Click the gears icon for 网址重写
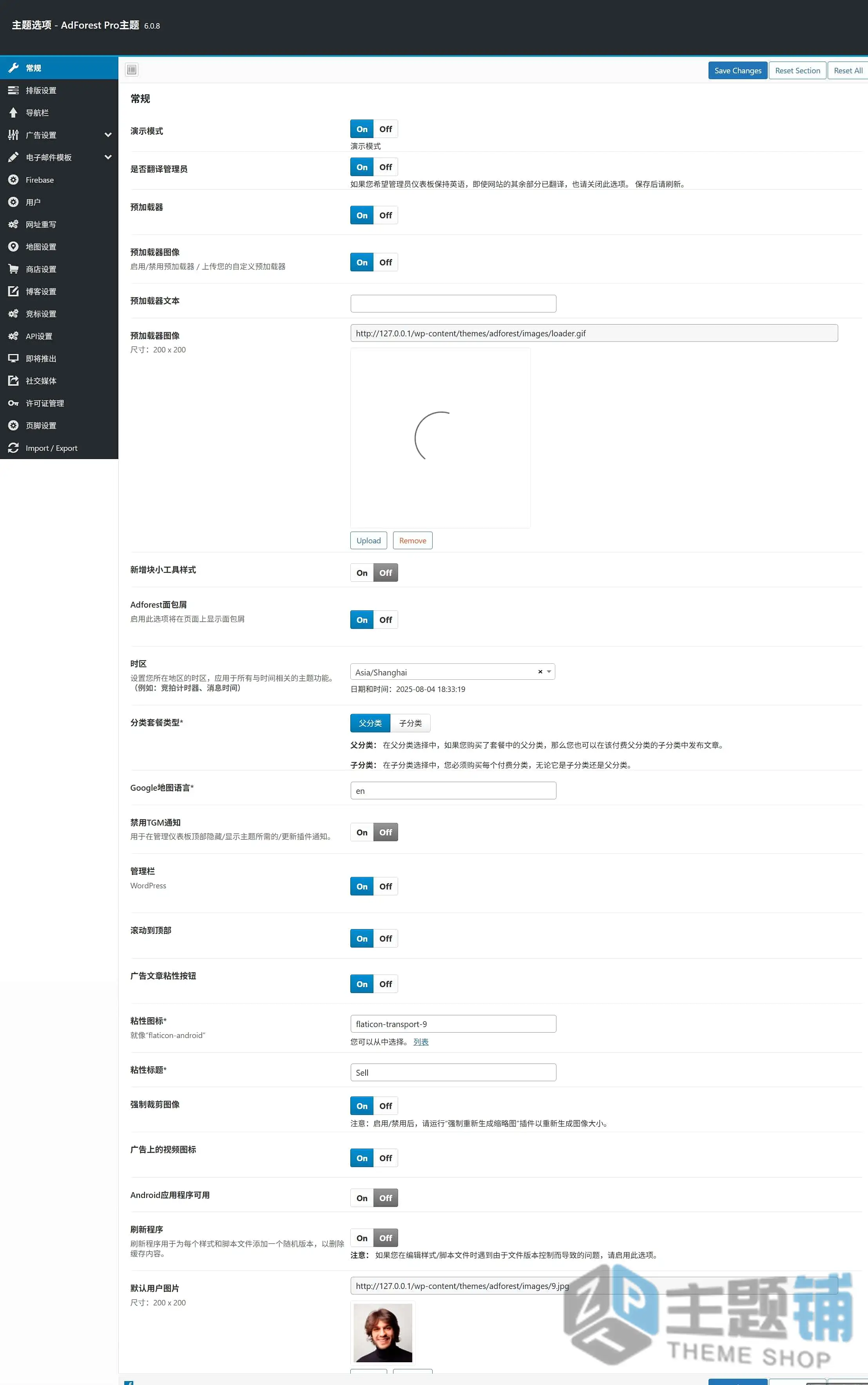 coord(13,225)
